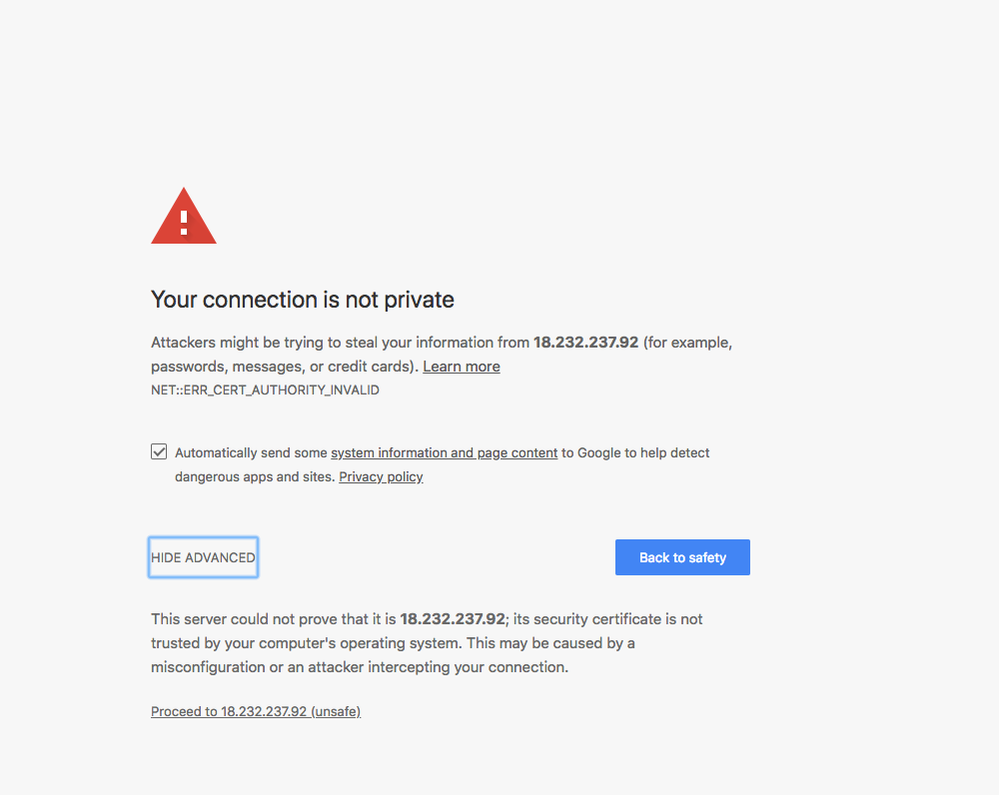Viewport: 999px width, 795px height.
Task: Select the bold IP address 18.232.237.92
Action: [x=585, y=342]
